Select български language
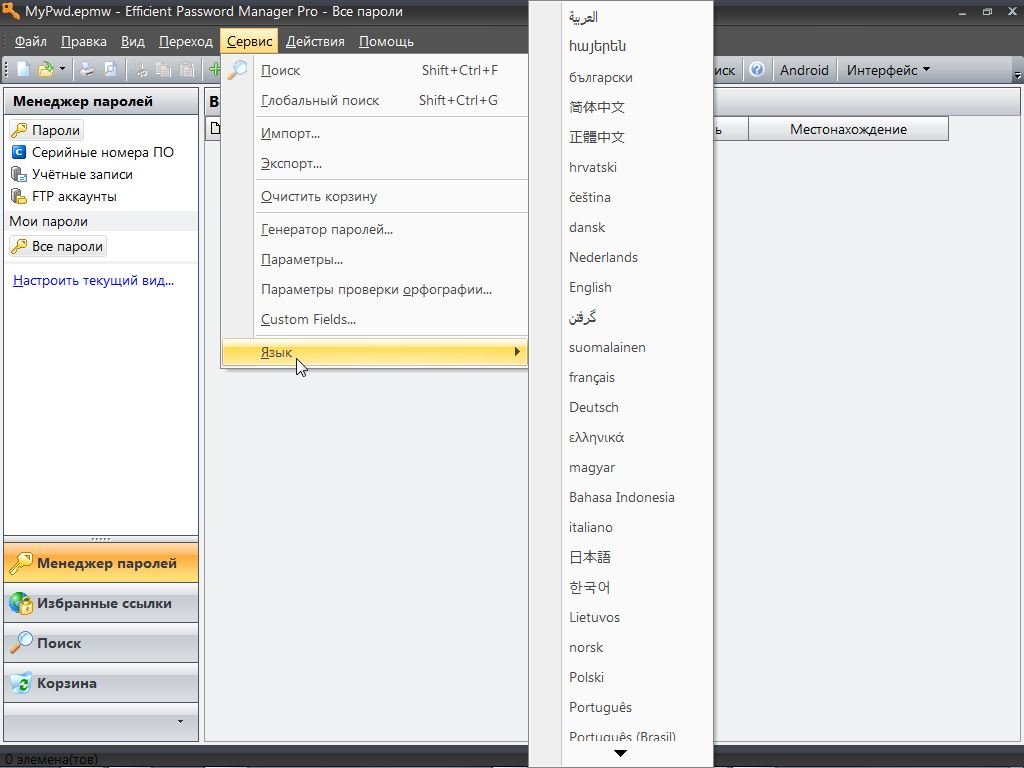 tap(621, 77)
